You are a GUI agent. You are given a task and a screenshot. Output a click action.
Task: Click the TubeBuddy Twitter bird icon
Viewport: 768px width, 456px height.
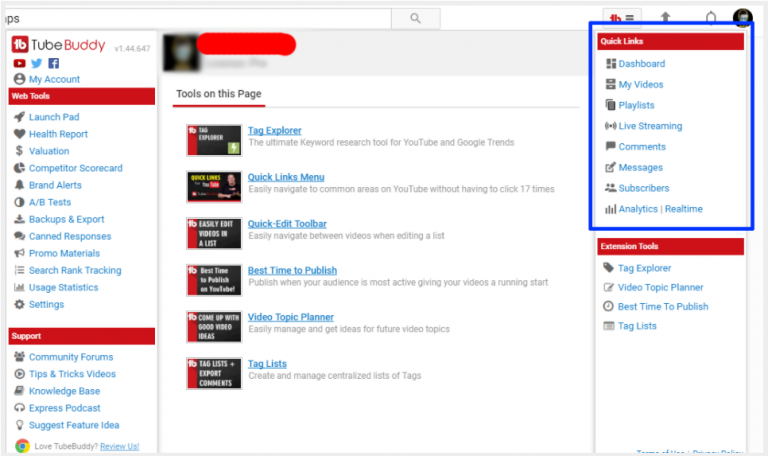coord(36,63)
